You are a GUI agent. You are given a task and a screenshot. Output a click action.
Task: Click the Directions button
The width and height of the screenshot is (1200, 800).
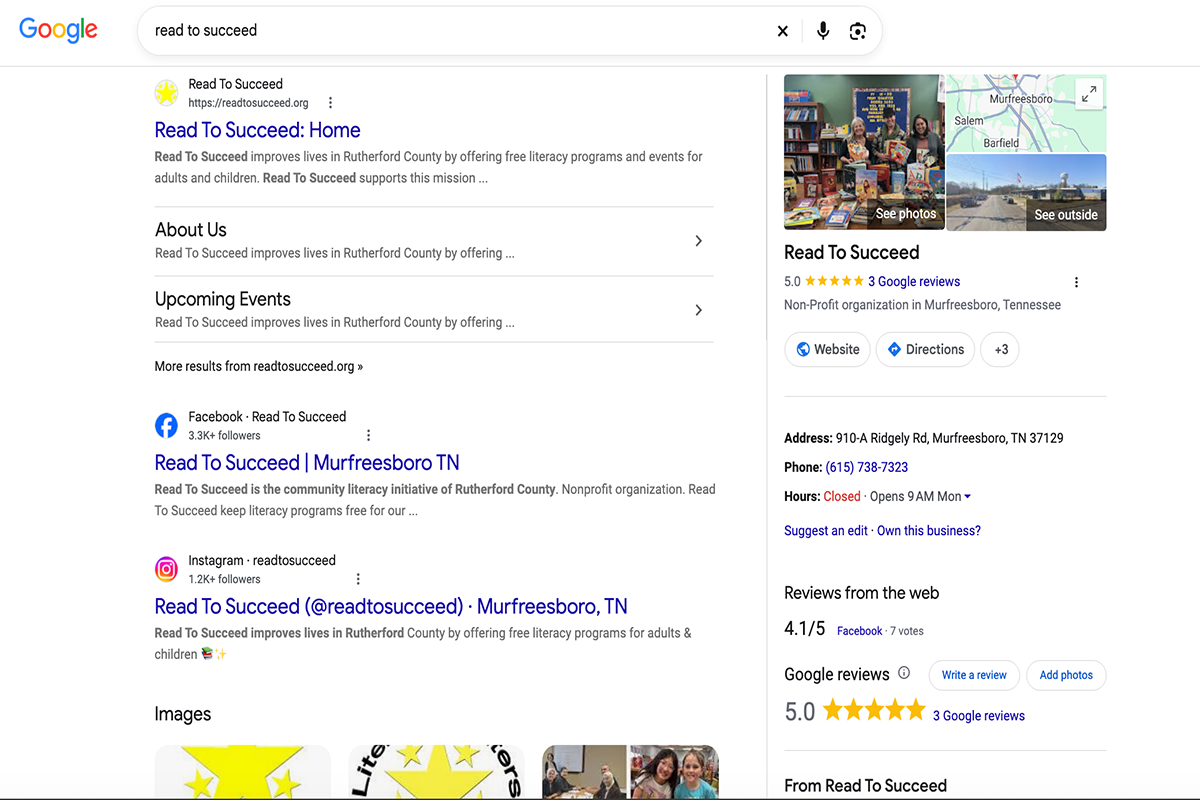(925, 350)
